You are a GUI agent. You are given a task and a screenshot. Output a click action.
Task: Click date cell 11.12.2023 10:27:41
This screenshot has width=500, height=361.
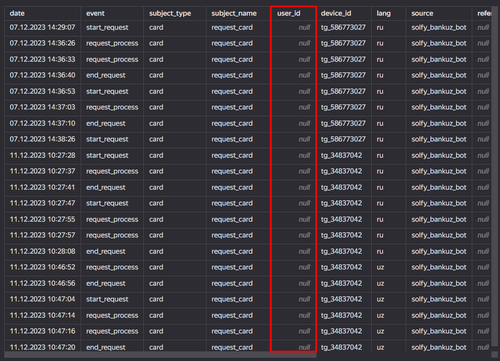coord(42,187)
